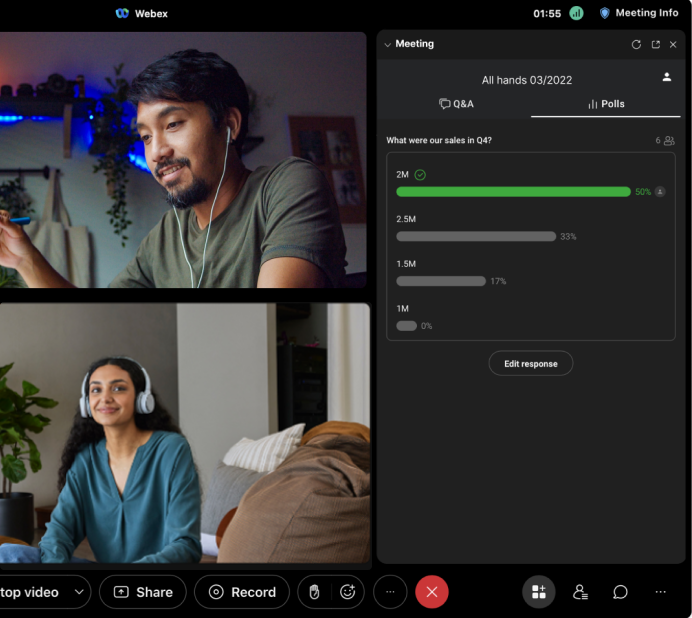The height and width of the screenshot is (618, 692).
Task: Click the Edit response button
Action: (x=530, y=364)
